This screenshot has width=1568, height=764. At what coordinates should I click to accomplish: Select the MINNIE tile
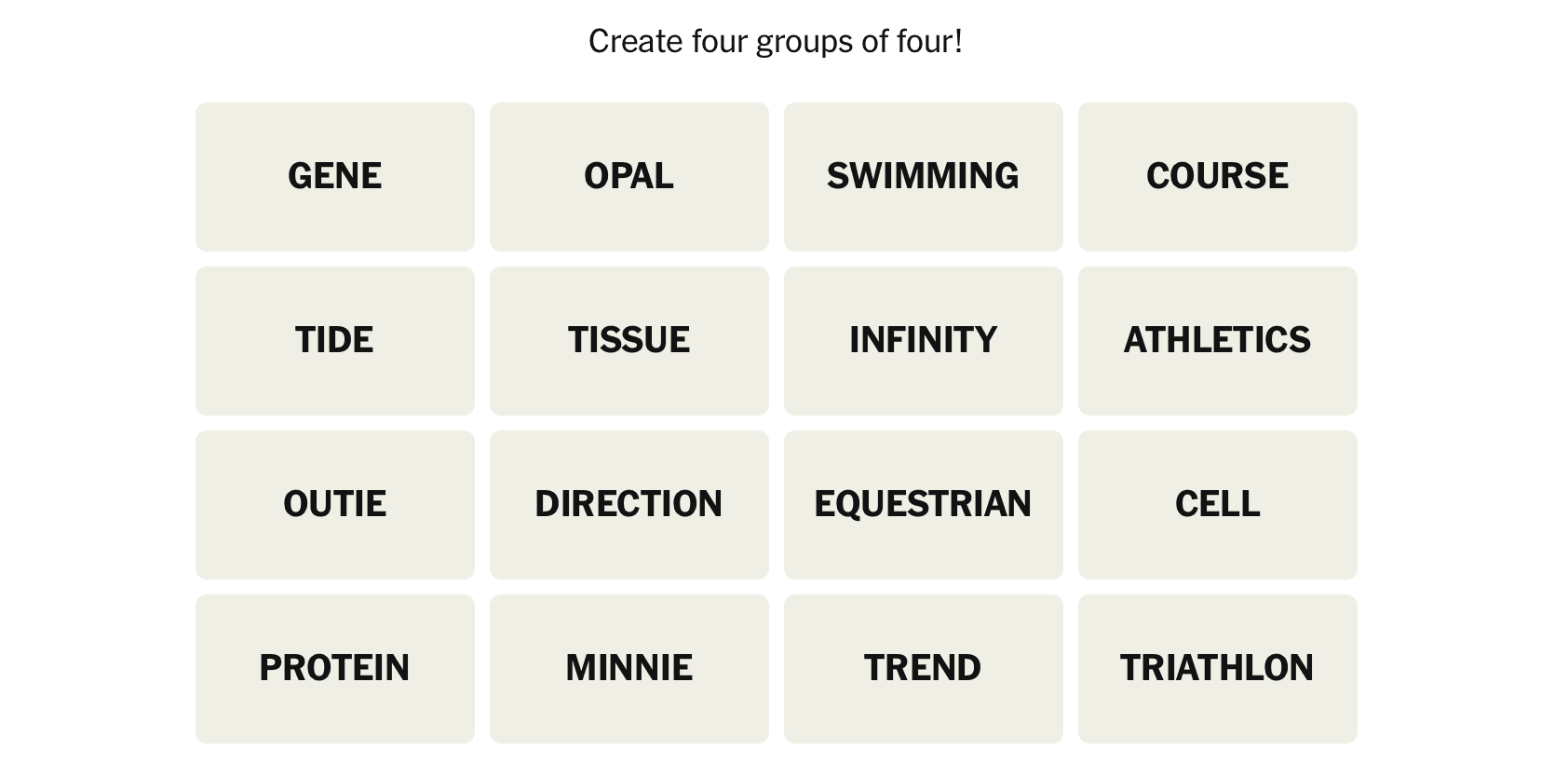click(x=629, y=668)
